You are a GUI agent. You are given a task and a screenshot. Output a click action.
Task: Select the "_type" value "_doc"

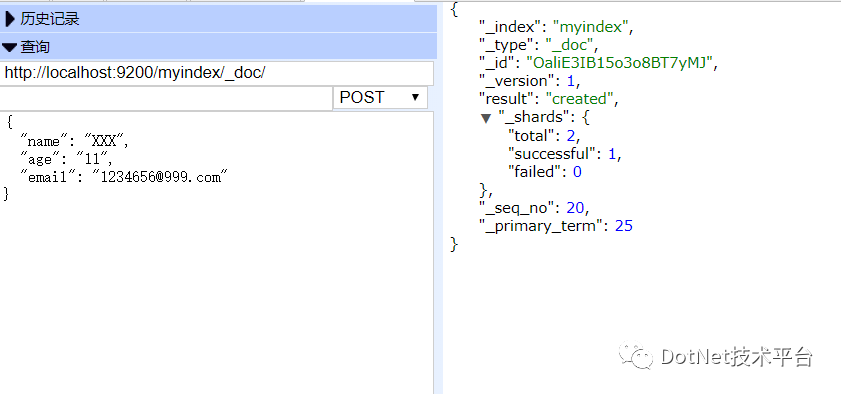[x=569, y=45]
